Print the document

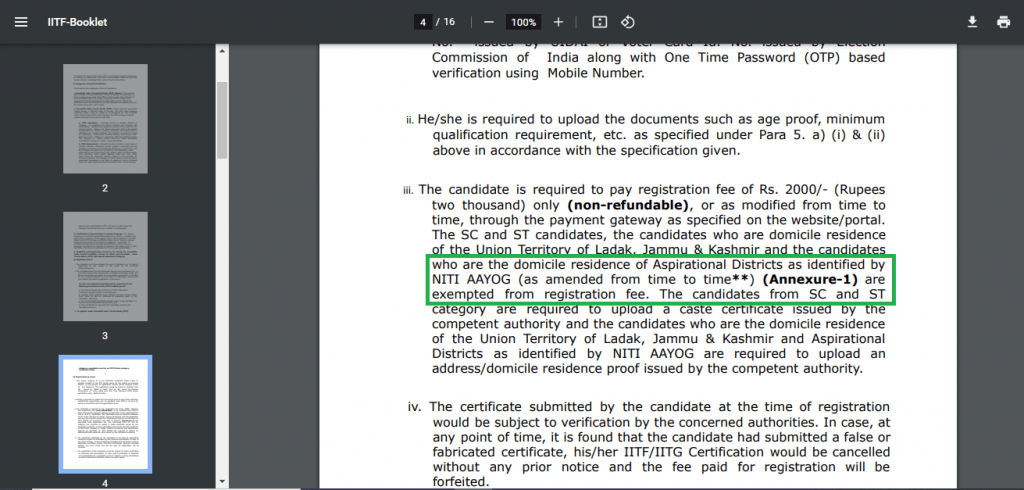tap(1004, 22)
